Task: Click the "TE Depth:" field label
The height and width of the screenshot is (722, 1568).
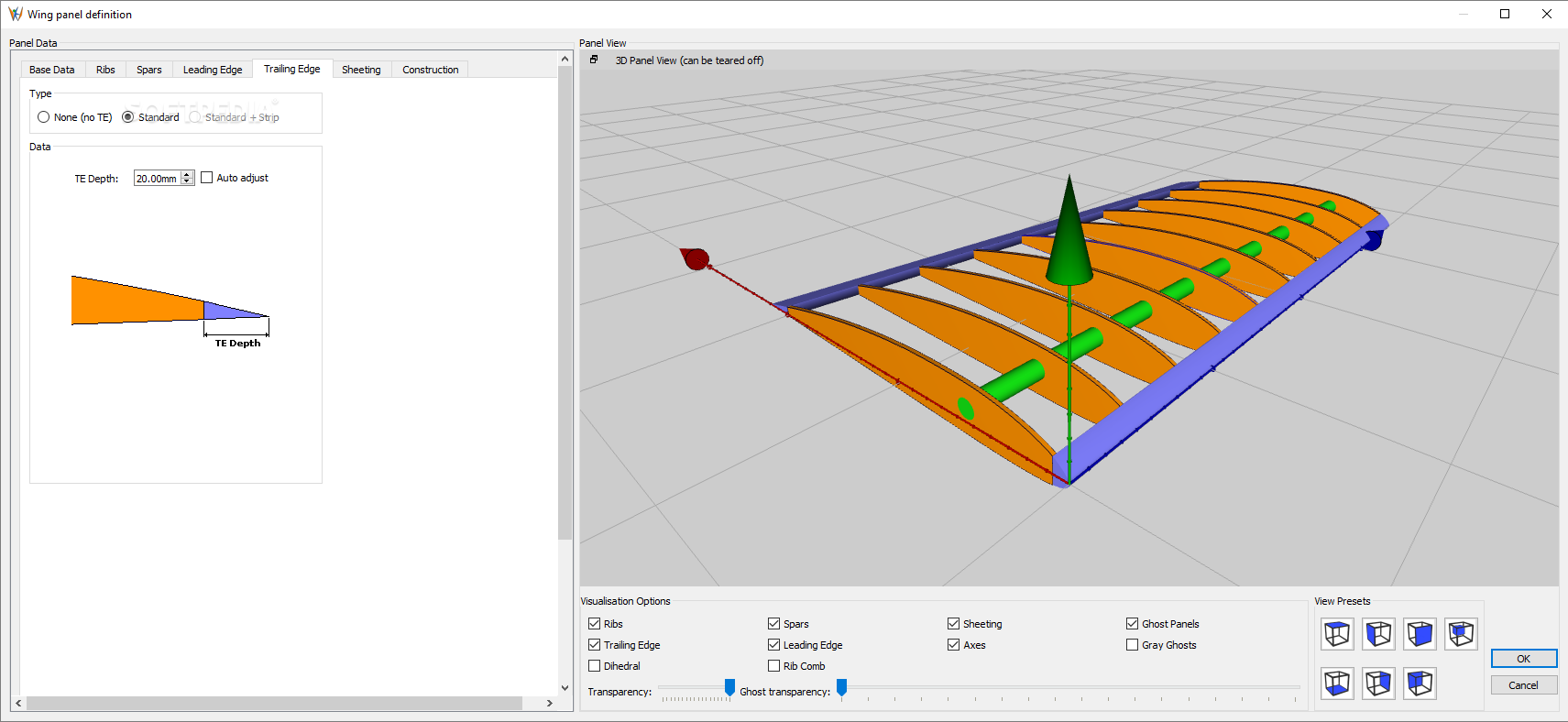Action: point(96,179)
